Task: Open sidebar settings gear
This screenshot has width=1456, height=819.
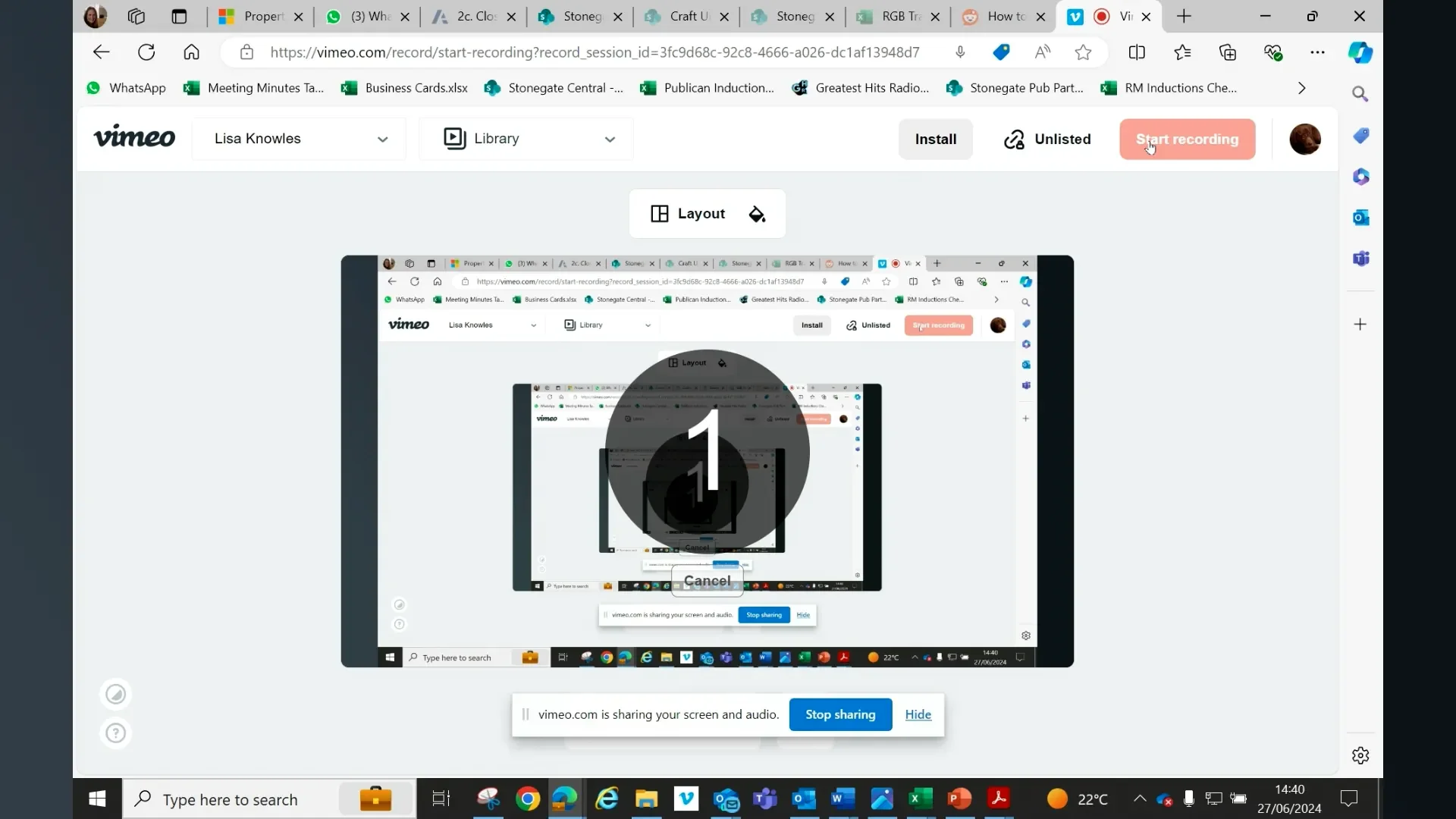Action: (x=1360, y=755)
